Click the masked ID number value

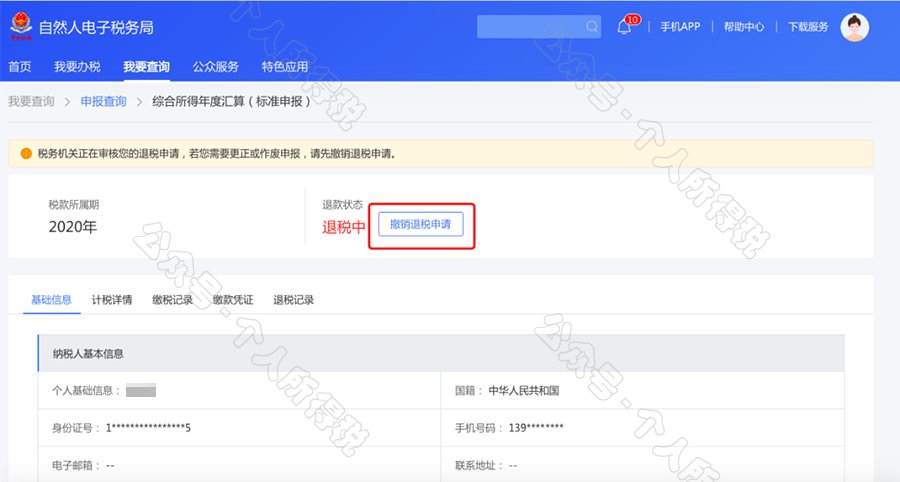click(x=148, y=427)
